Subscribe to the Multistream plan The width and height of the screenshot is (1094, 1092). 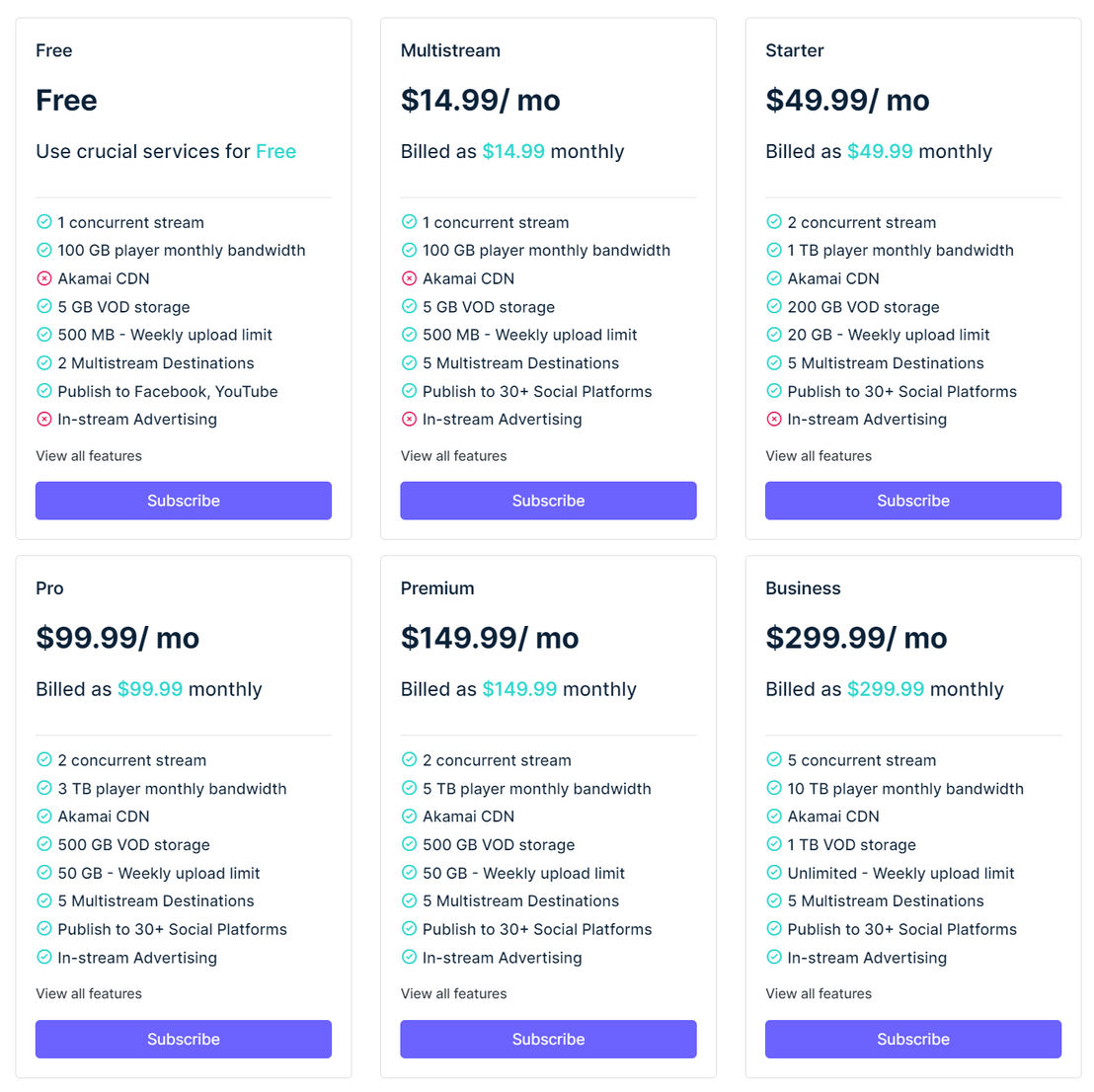point(548,501)
